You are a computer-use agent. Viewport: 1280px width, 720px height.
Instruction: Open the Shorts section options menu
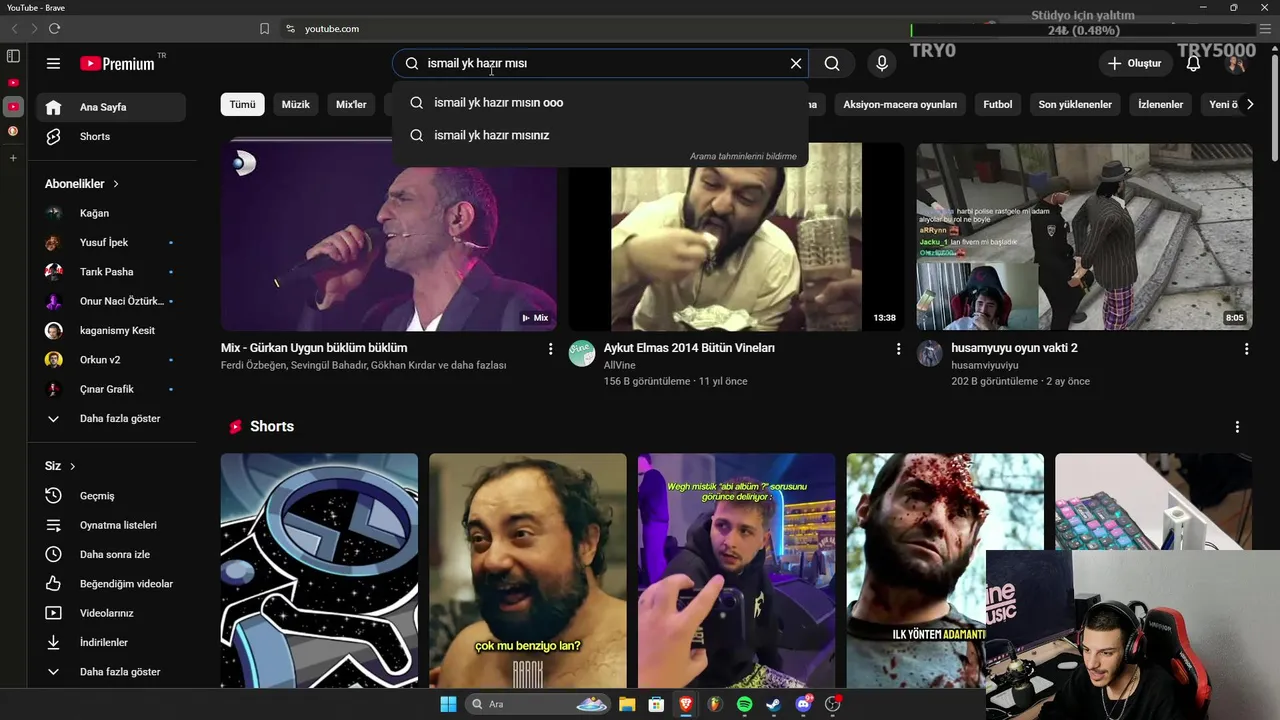[1237, 427]
